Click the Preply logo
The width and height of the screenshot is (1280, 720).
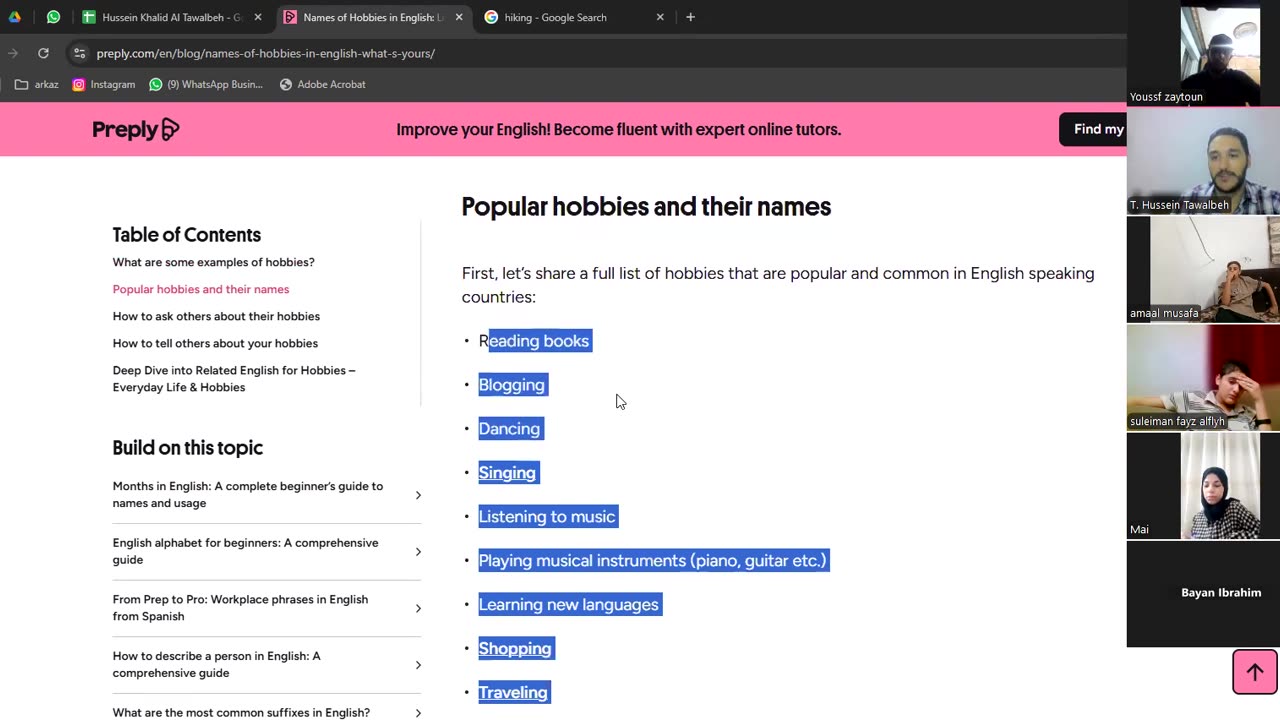coord(135,129)
